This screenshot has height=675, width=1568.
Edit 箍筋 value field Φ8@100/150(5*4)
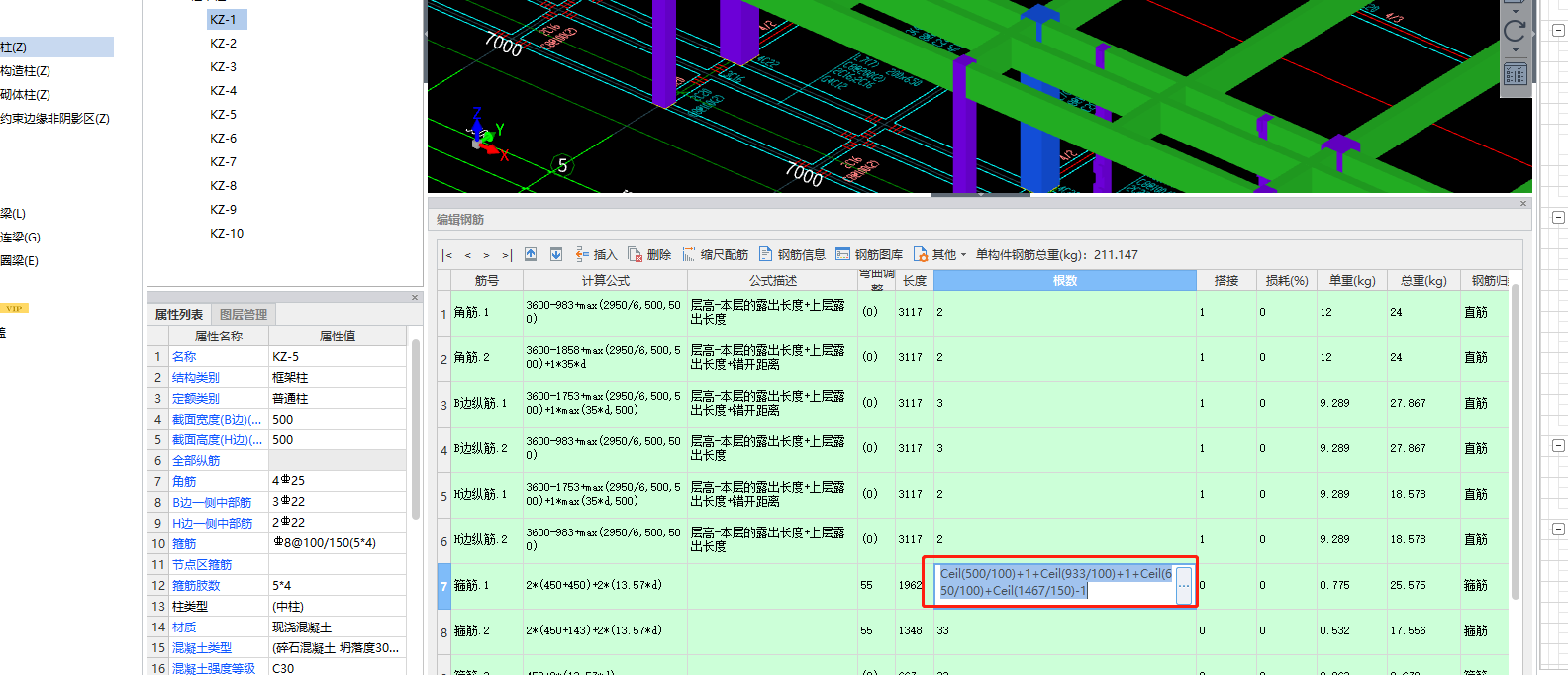click(x=338, y=543)
